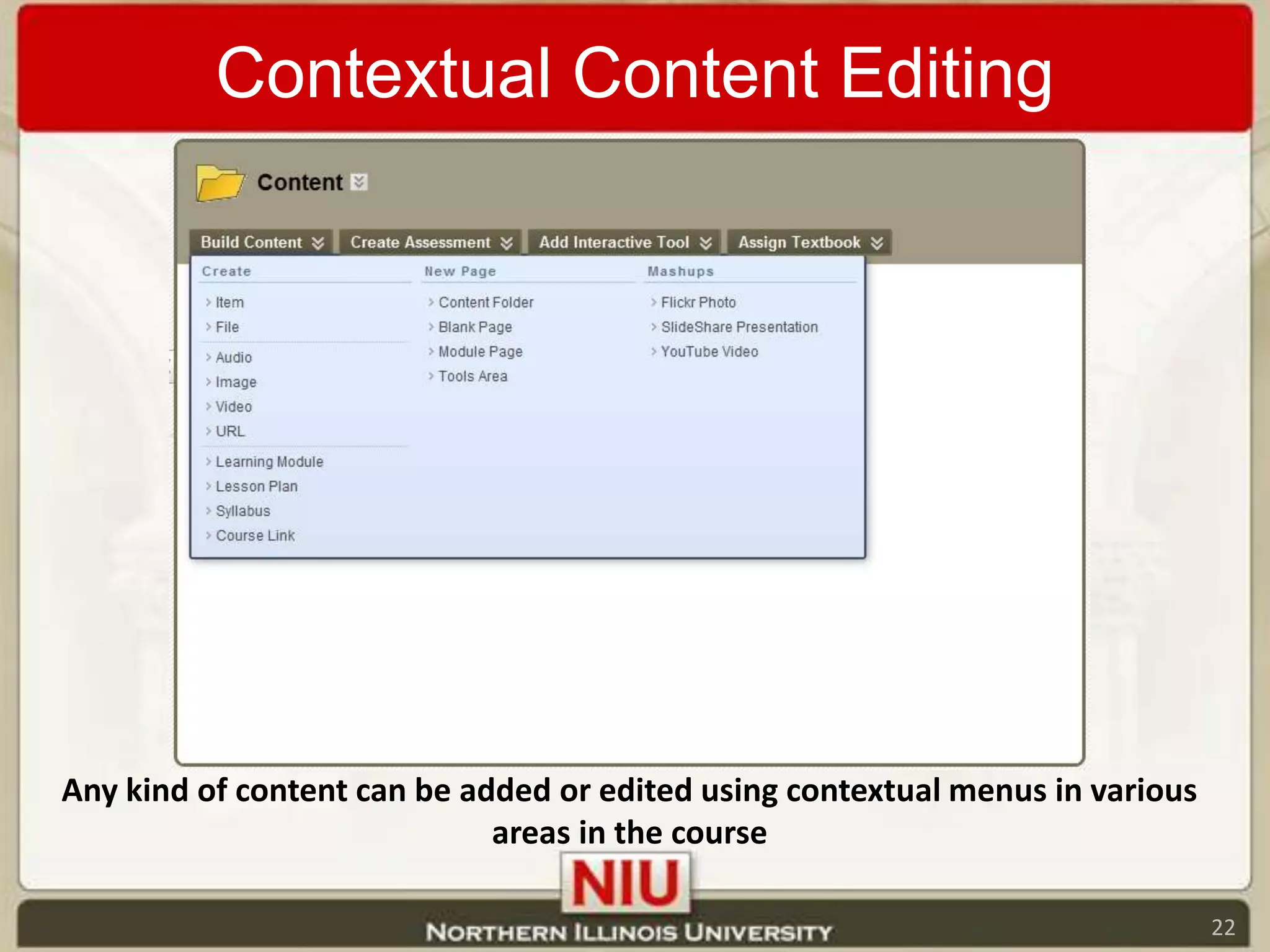
Task: Choose Course Link from the menu
Action: pos(255,536)
